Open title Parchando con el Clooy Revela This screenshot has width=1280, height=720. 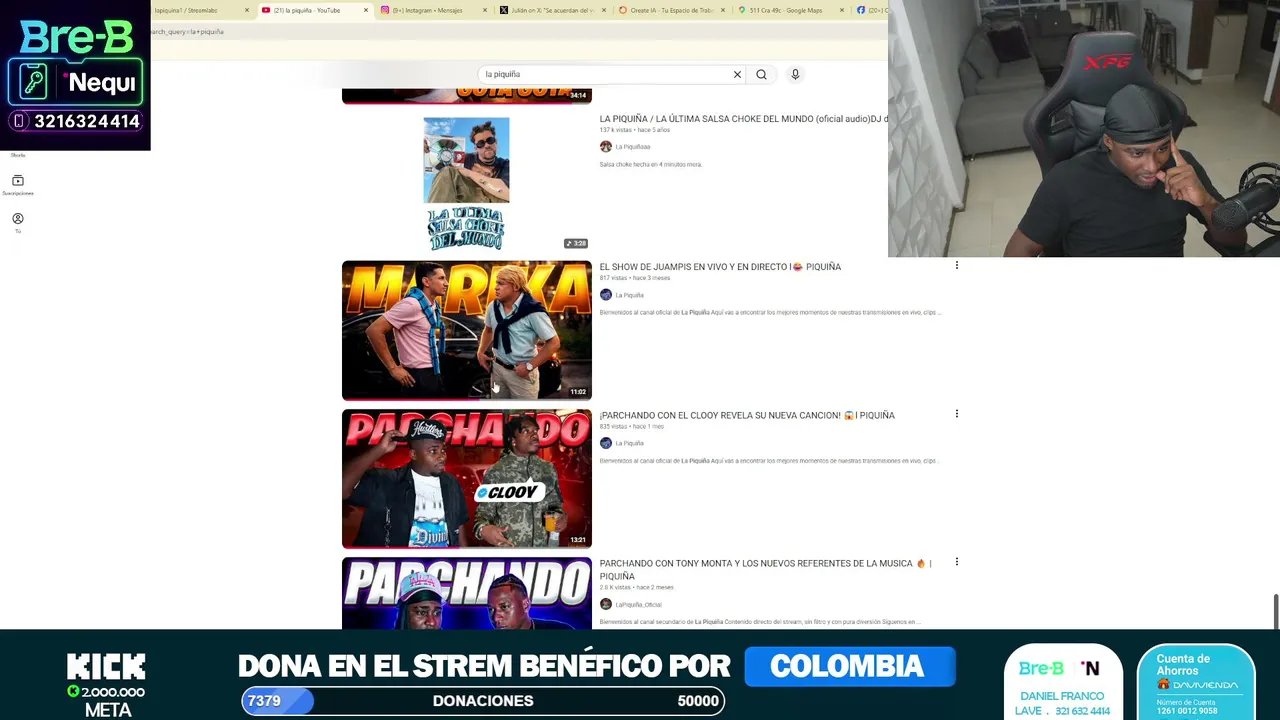[x=747, y=415]
